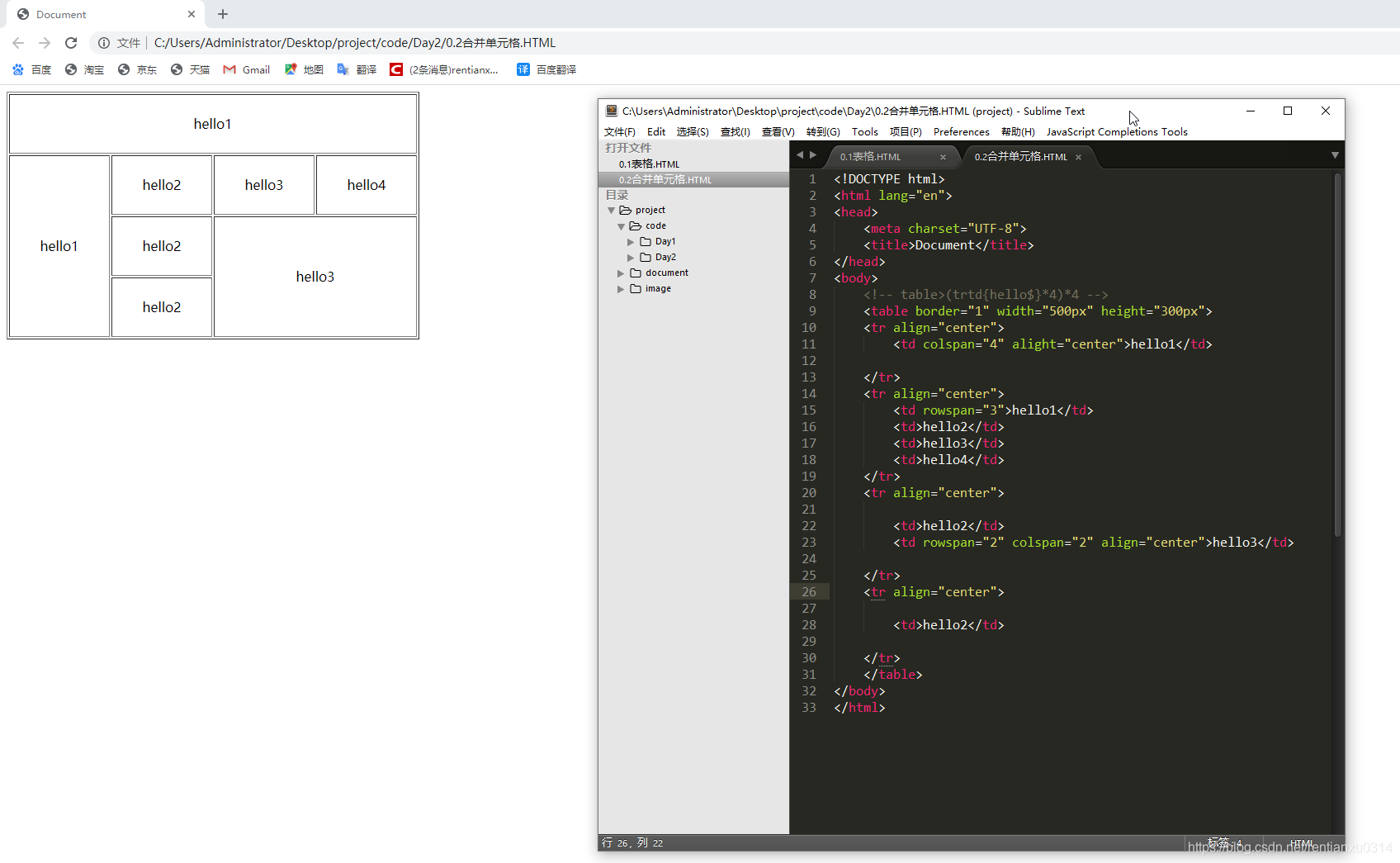Close the 0.1表格.HTML editor tab

[x=943, y=157]
